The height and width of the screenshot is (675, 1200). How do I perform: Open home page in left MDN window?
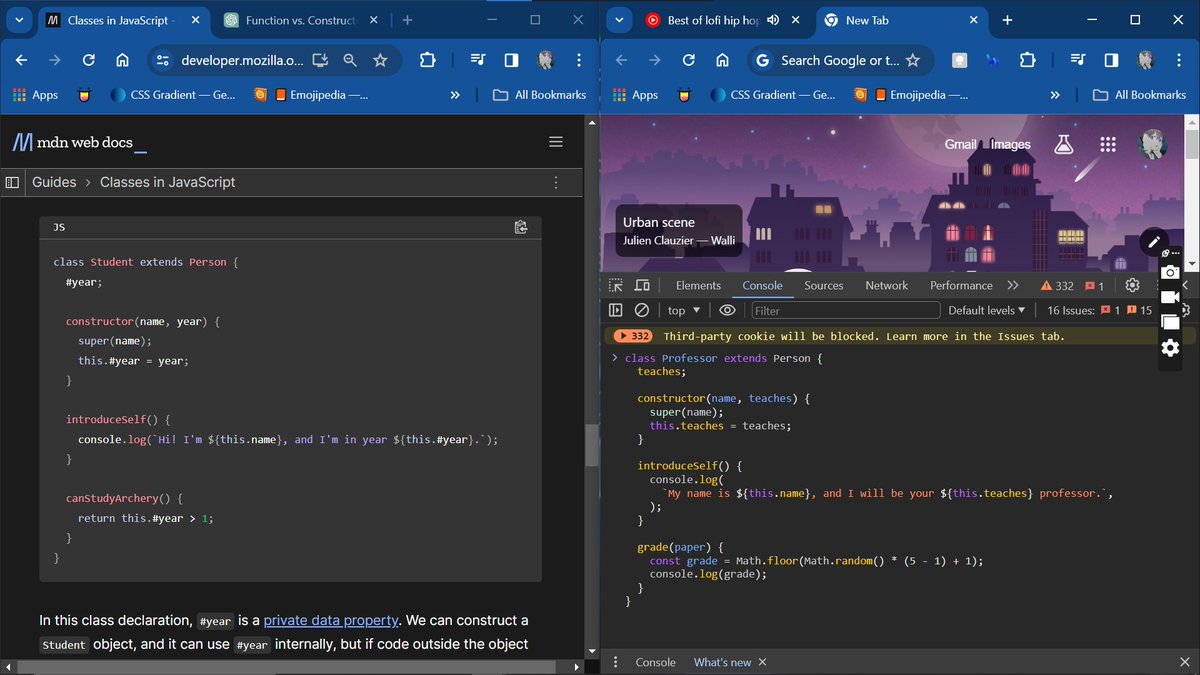[x=122, y=60]
